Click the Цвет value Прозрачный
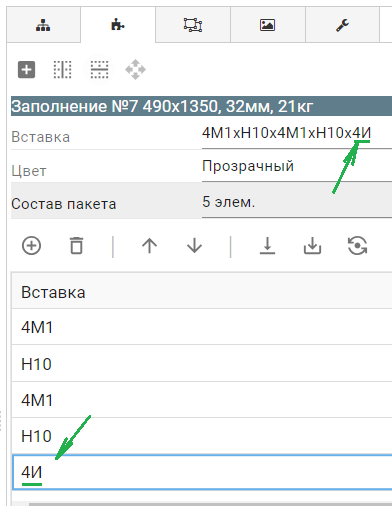The image size is (392, 506). click(x=297, y=166)
